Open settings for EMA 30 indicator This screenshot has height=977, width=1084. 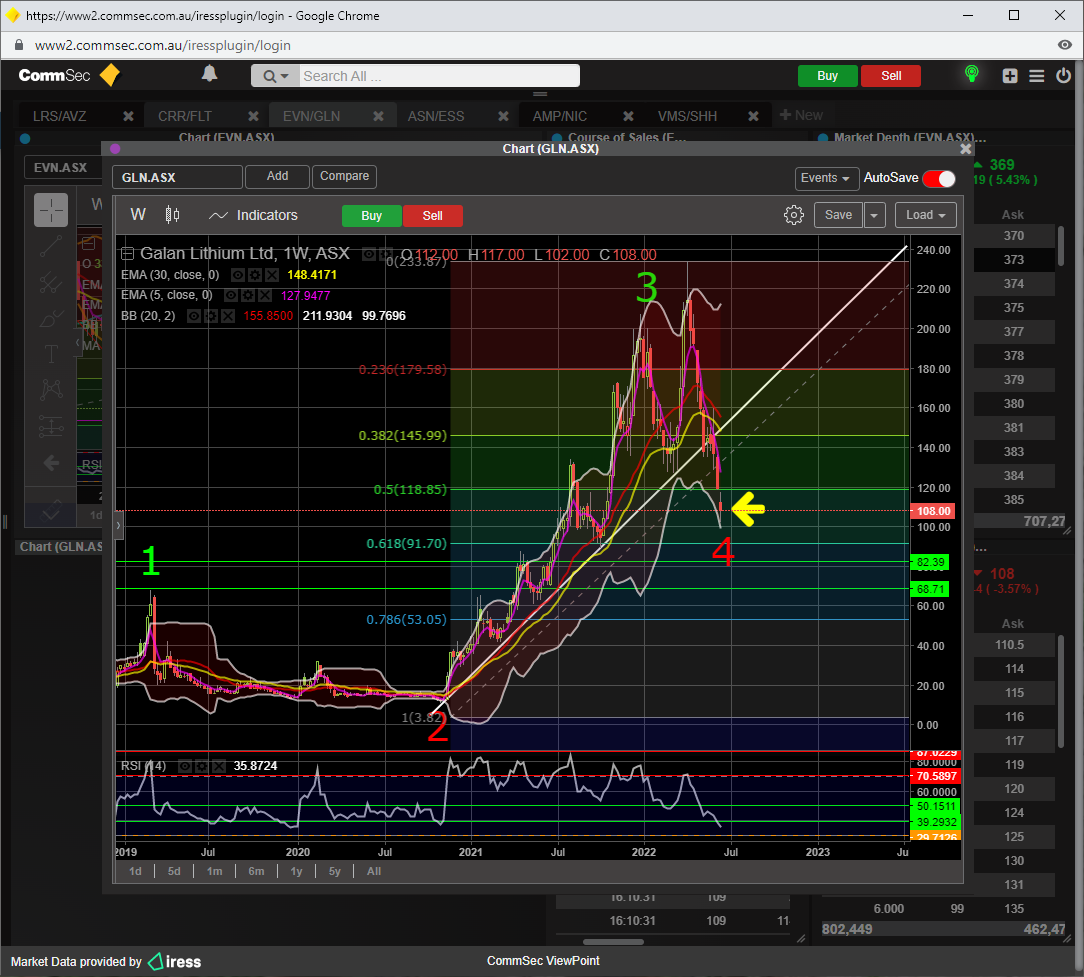254,275
